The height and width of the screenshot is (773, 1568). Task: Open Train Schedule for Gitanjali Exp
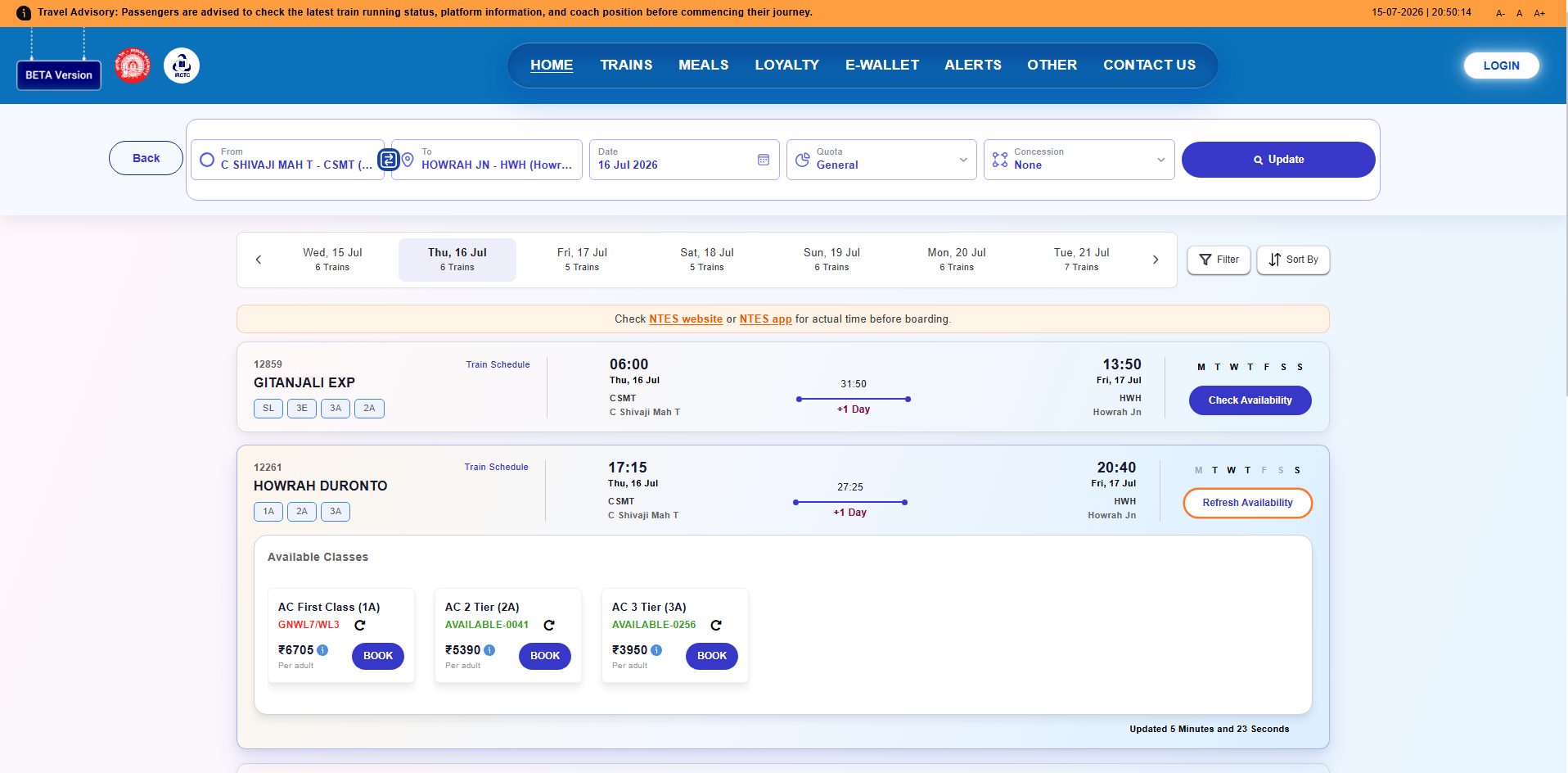[498, 364]
